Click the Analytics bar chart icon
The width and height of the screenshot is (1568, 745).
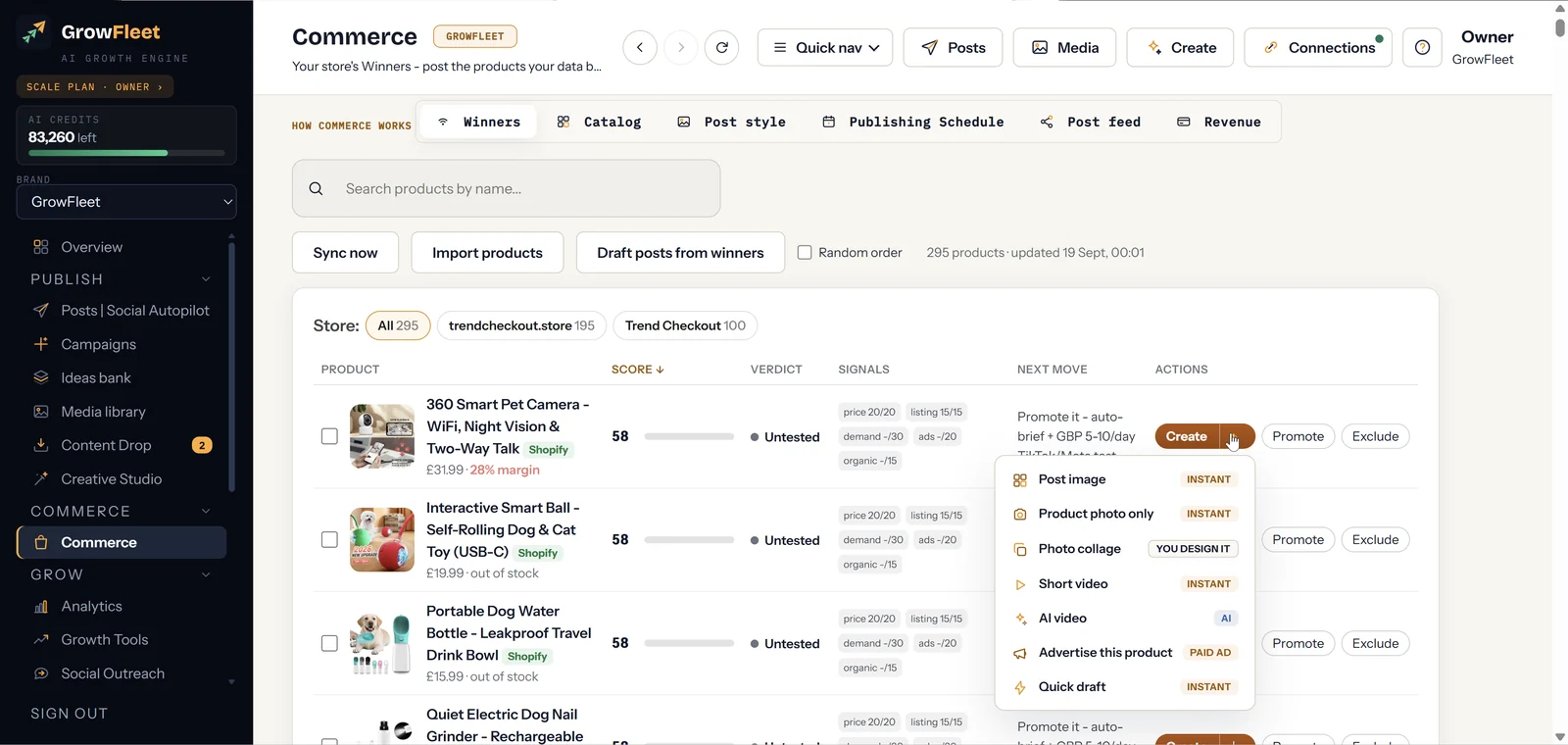pyautogui.click(x=41, y=606)
